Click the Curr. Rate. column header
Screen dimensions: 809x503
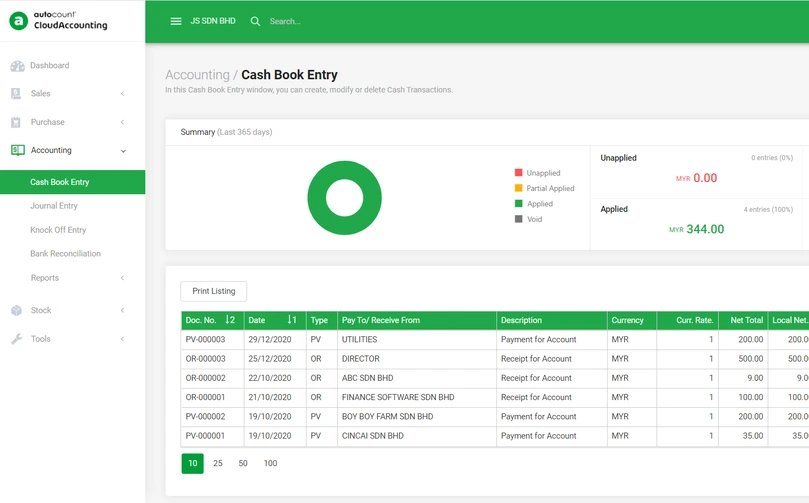[x=687, y=320]
